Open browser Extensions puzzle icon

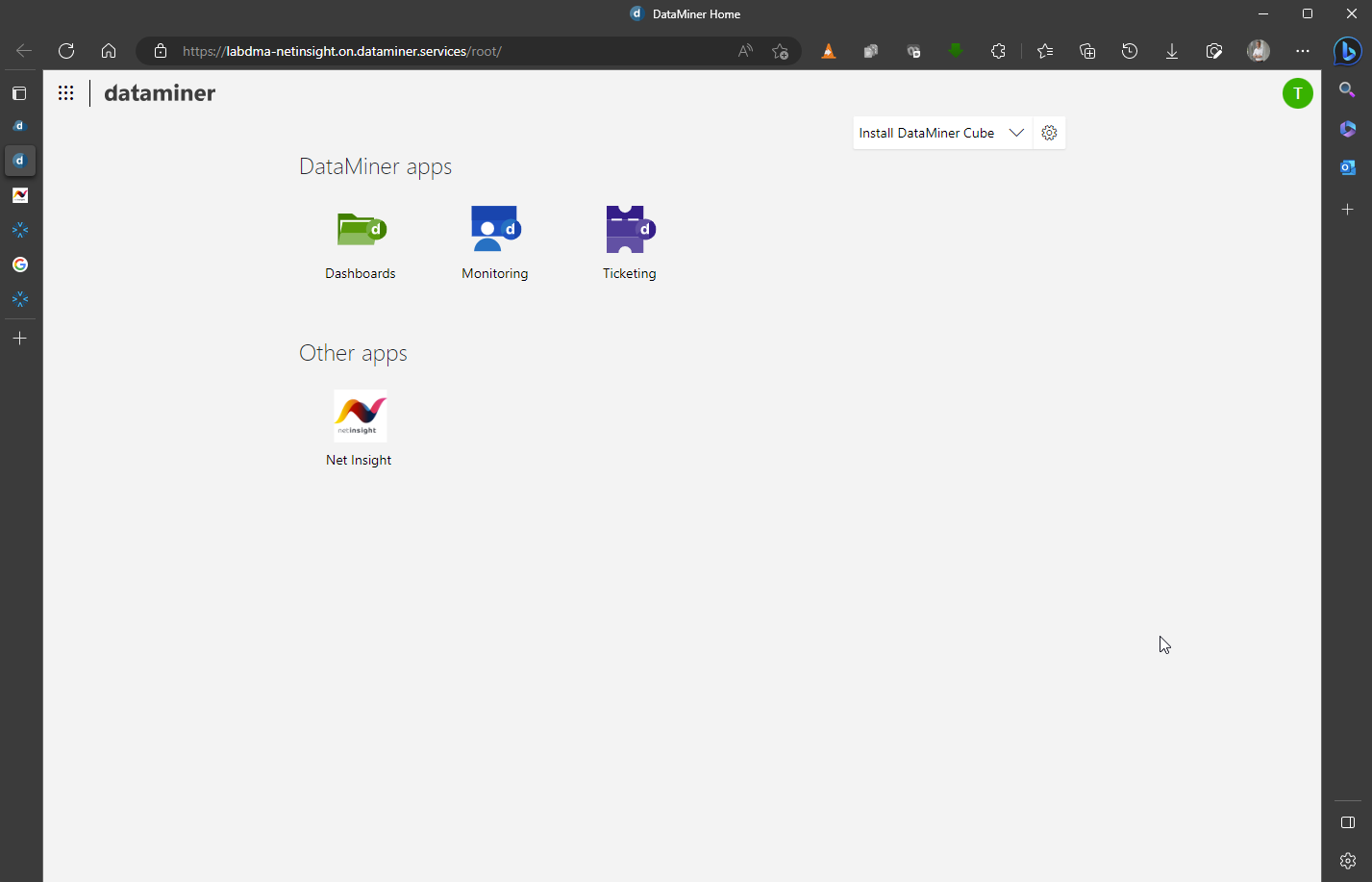click(x=998, y=51)
